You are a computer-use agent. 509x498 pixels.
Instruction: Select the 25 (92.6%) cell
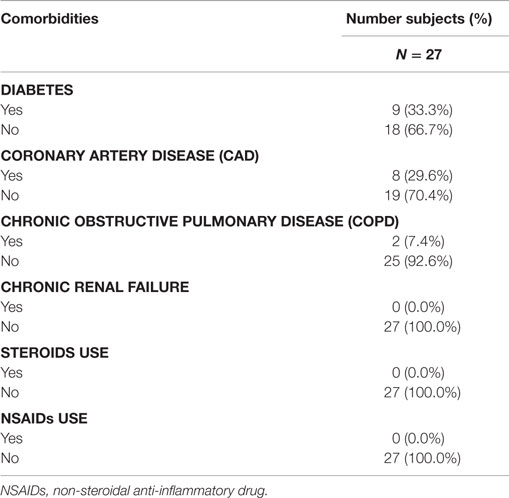(418, 261)
